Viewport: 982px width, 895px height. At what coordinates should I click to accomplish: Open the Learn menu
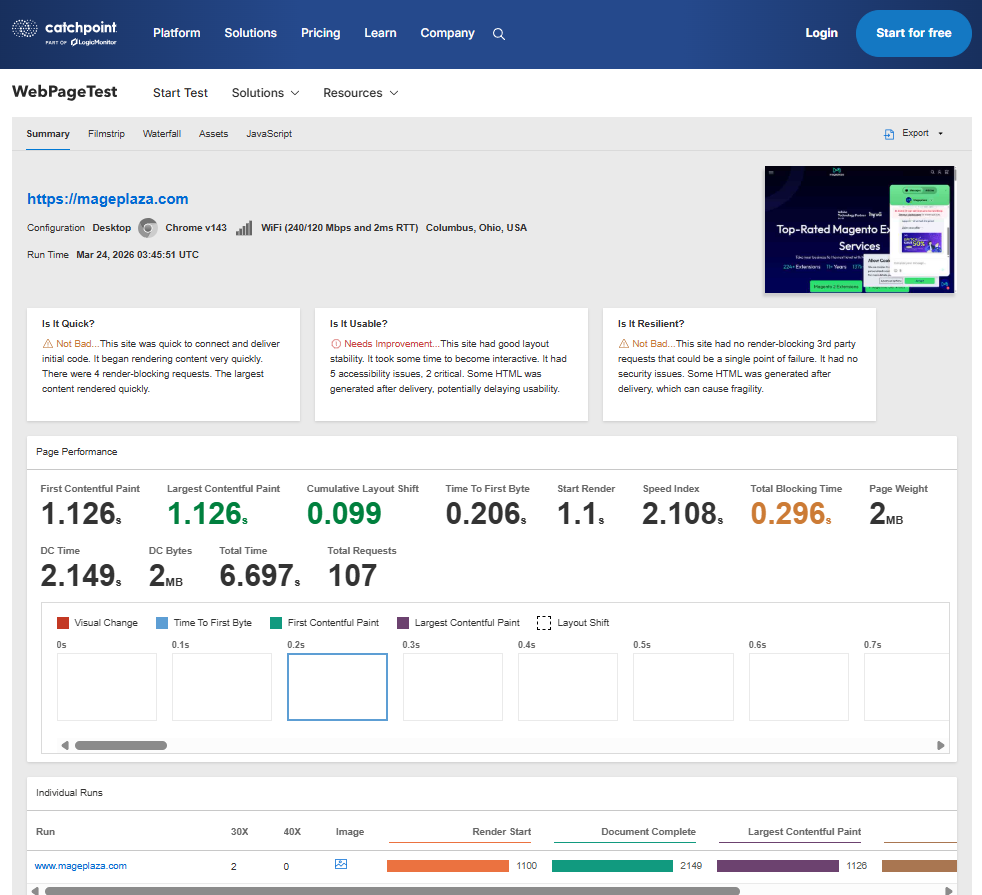pos(380,33)
